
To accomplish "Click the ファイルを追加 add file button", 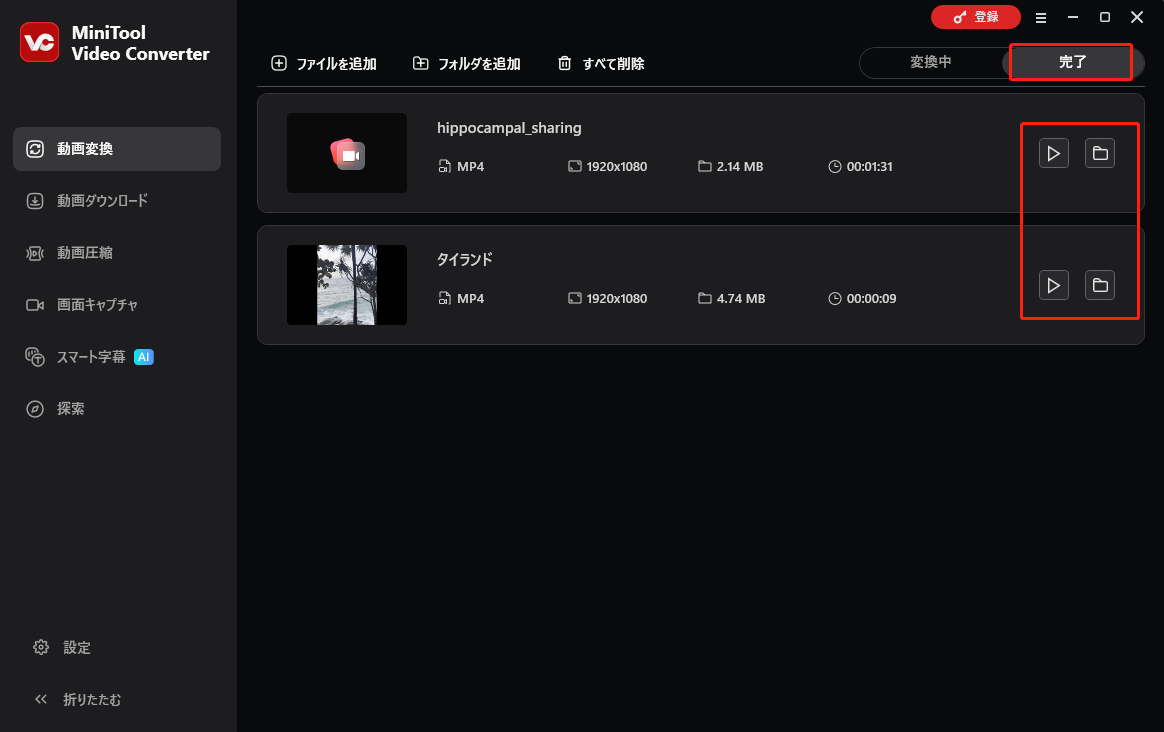I will point(323,63).
